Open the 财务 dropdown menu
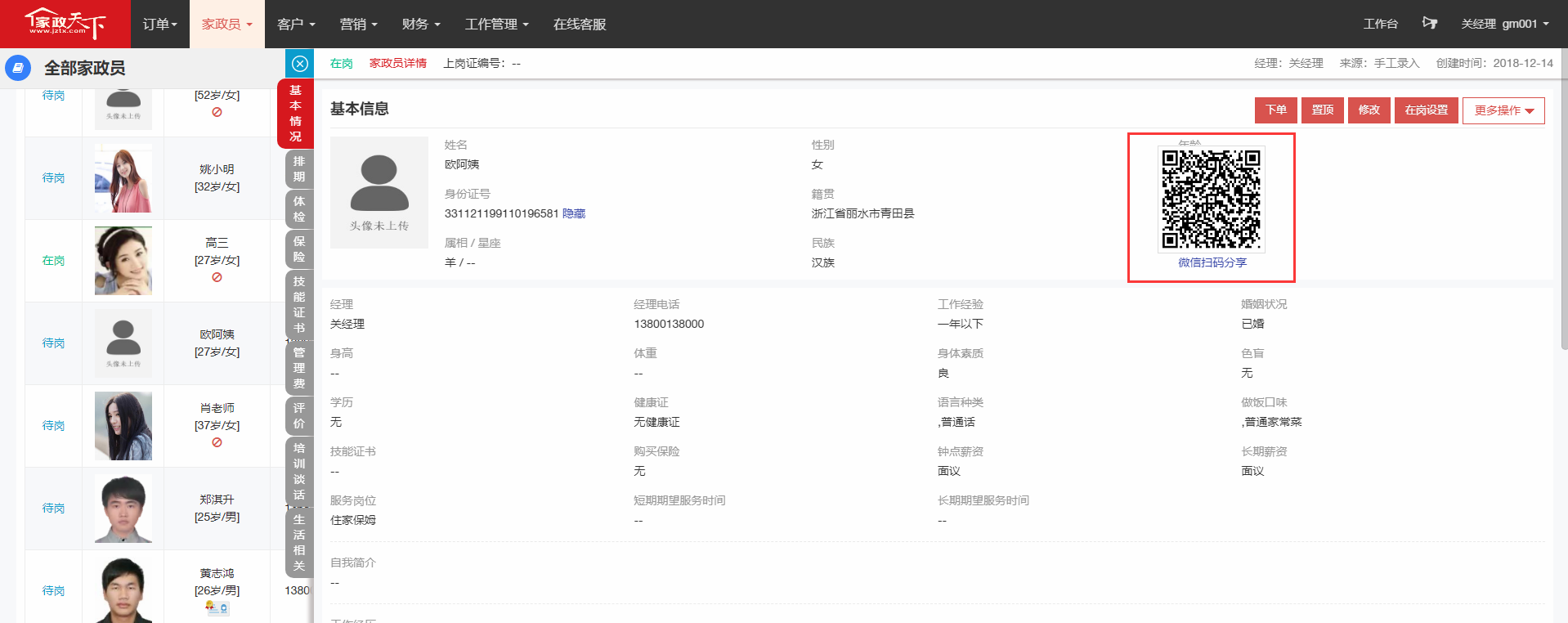The image size is (1568, 623). (x=421, y=24)
